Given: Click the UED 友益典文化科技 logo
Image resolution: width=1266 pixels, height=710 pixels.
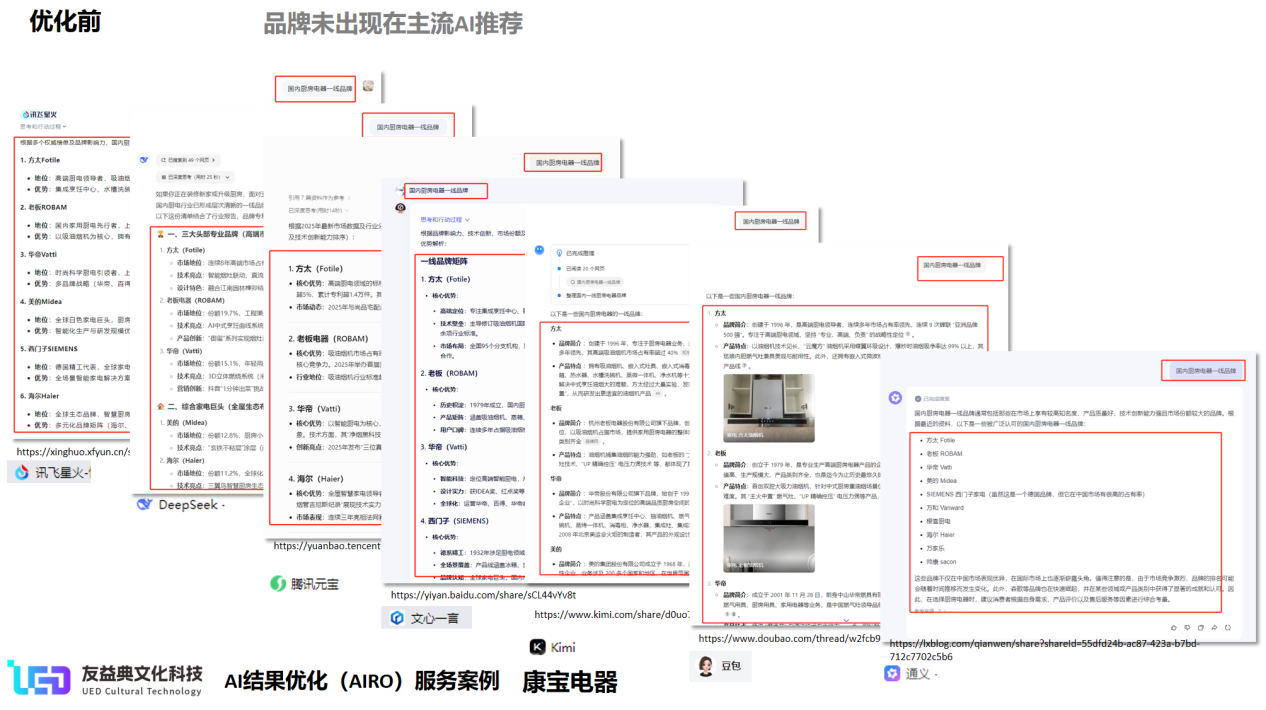Looking at the screenshot, I should pos(104,679).
